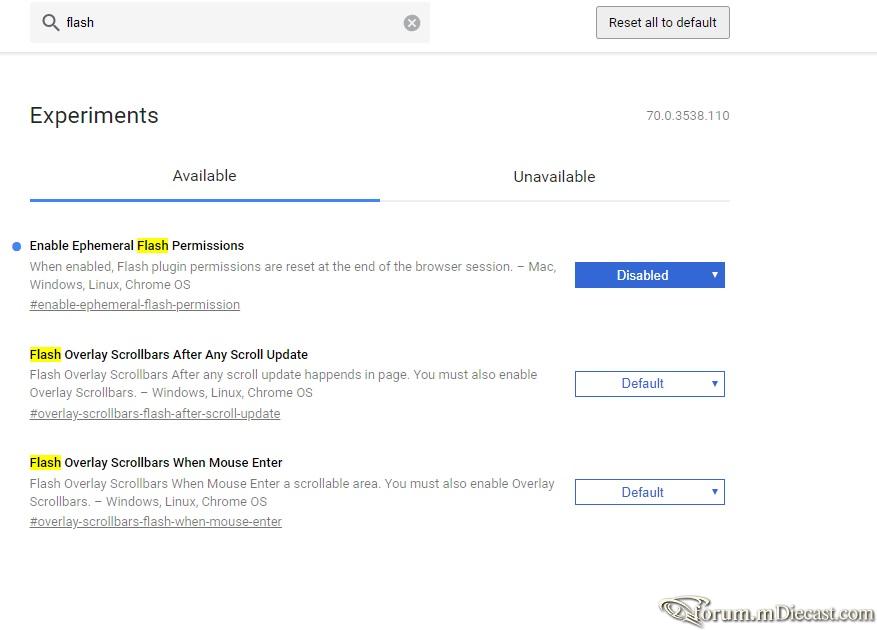The height and width of the screenshot is (630, 877).
Task: Click Reset all to default button
Action: point(663,22)
